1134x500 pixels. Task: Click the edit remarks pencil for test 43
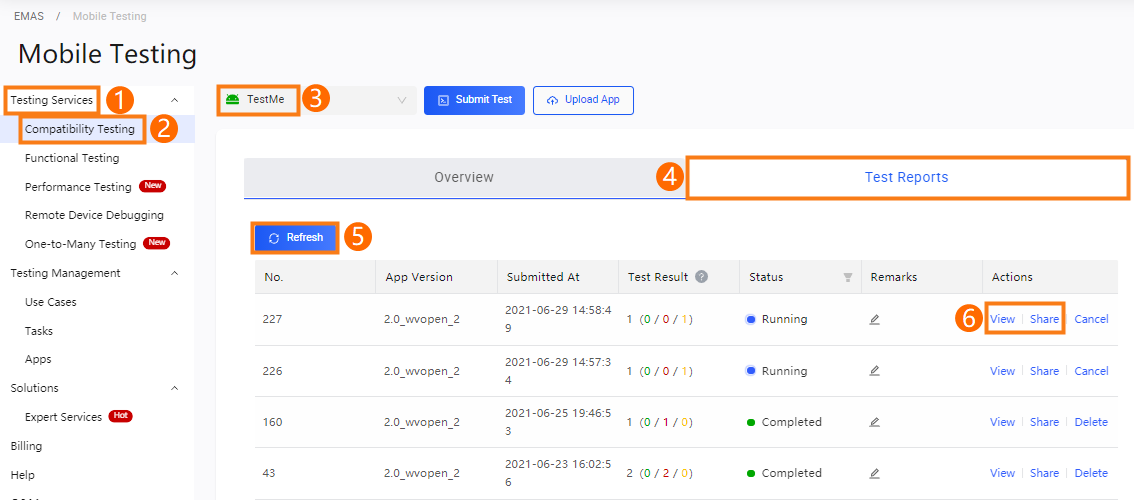(874, 473)
